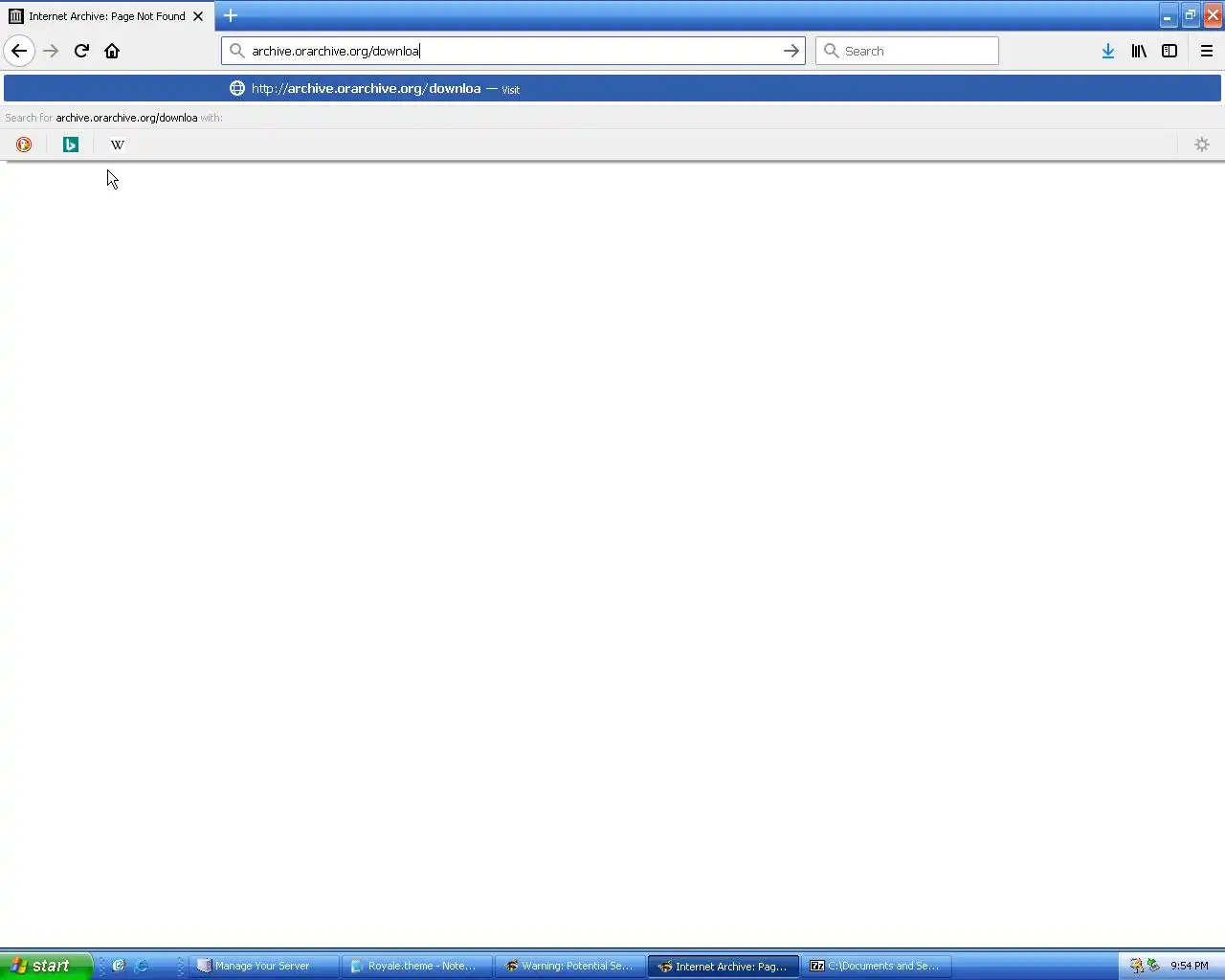This screenshot has height=980, width=1225.
Task: Click the Go arrow in address bar
Action: point(791,51)
